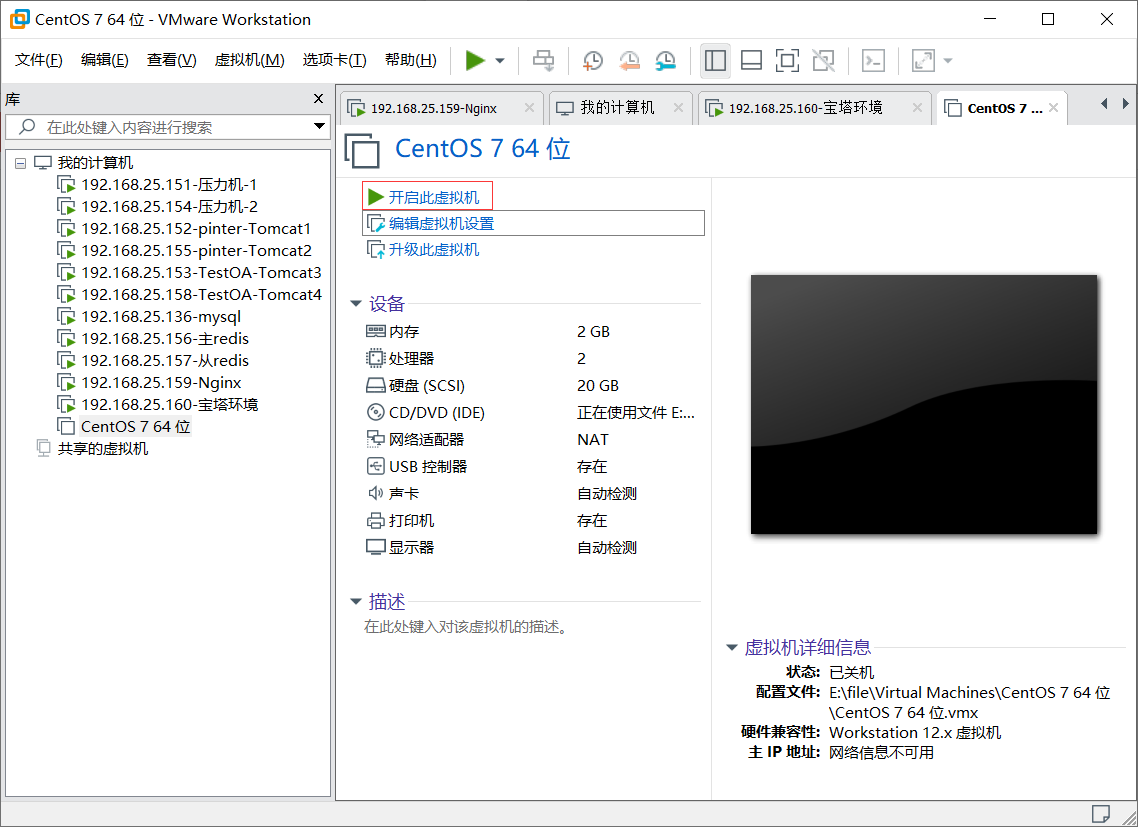Toggle the library sidebar view icon
The image size is (1138, 827).
click(716, 60)
